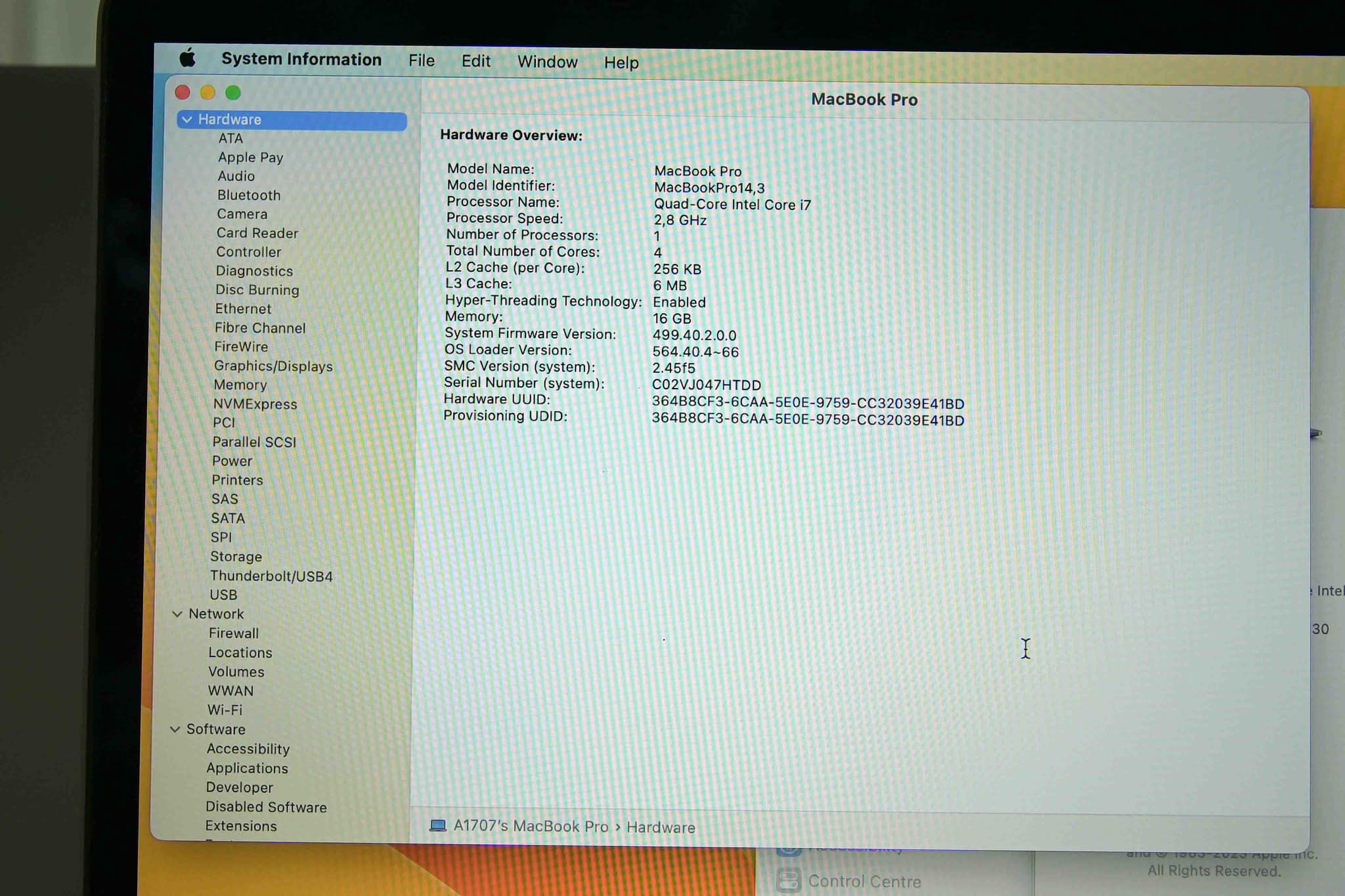Open the Edit menu
The image size is (1345, 896).
pyautogui.click(x=475, y=61)
